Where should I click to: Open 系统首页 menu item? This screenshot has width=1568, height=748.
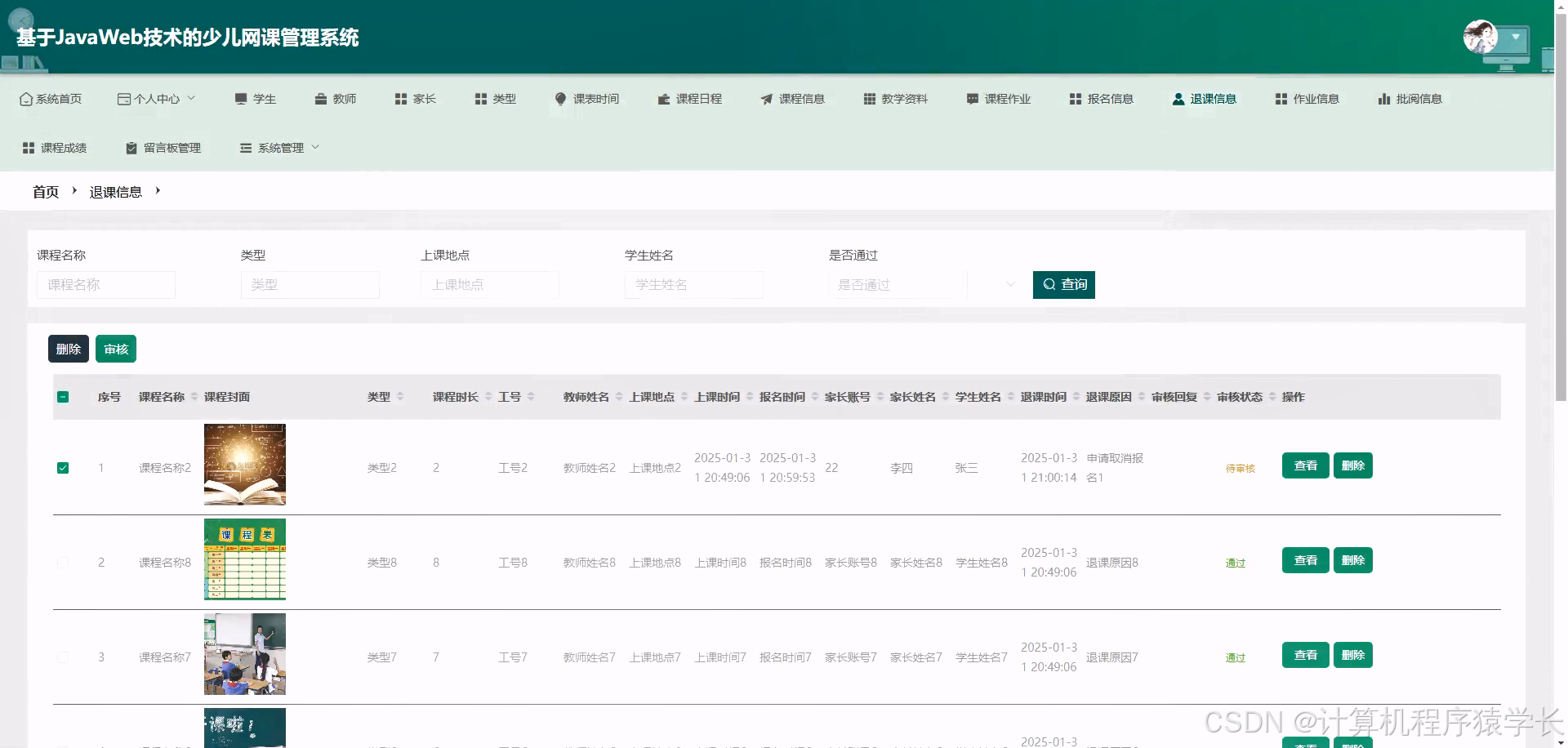(51, 99)
